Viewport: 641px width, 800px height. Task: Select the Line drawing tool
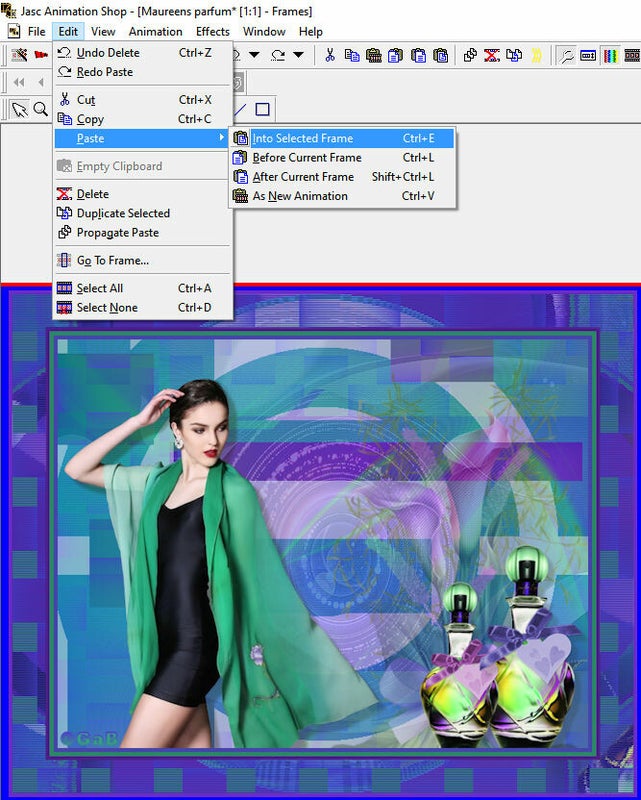click(240, 109)
